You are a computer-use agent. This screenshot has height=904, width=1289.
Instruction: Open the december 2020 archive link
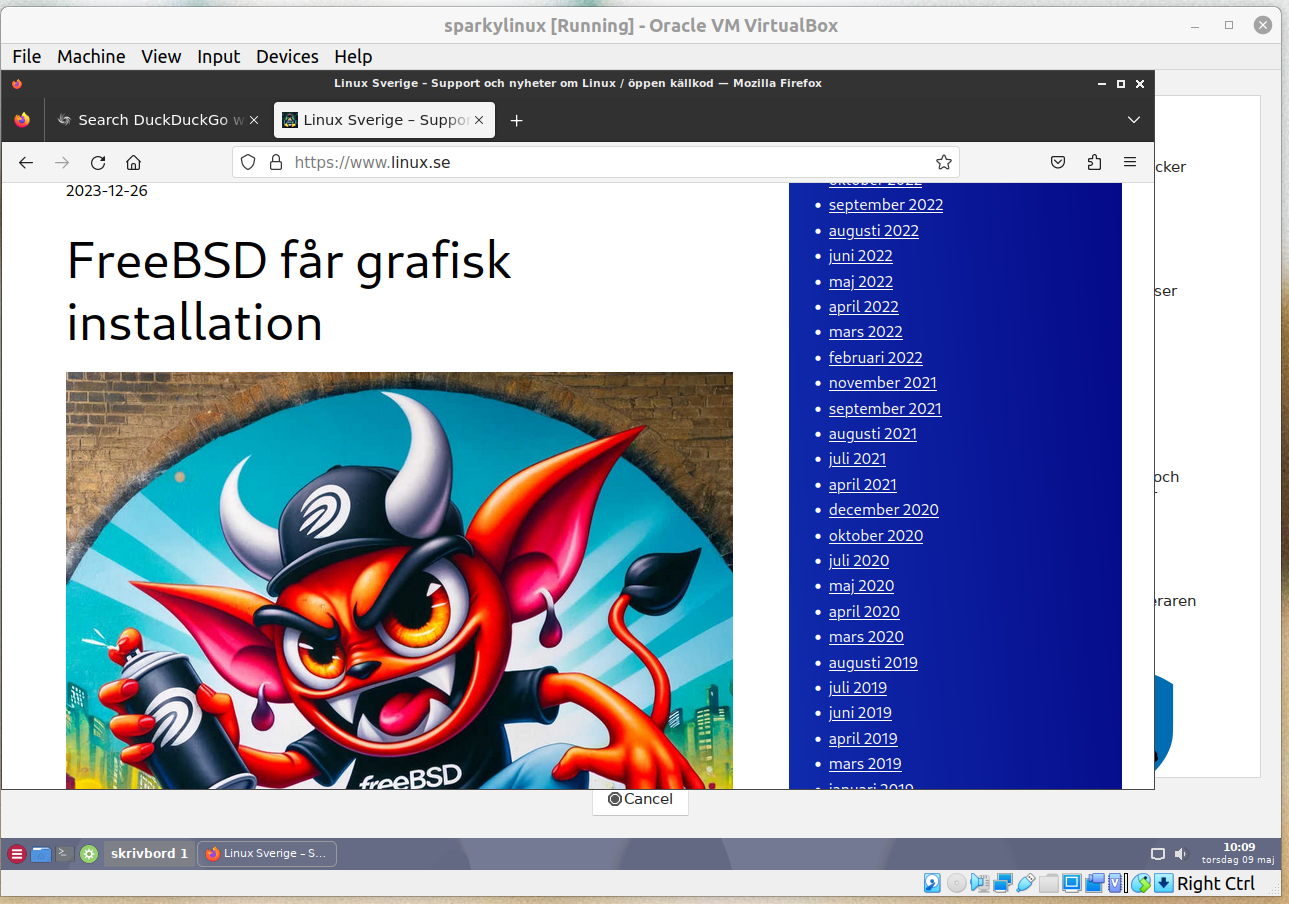pyautogui.click(x=884, y=509)
